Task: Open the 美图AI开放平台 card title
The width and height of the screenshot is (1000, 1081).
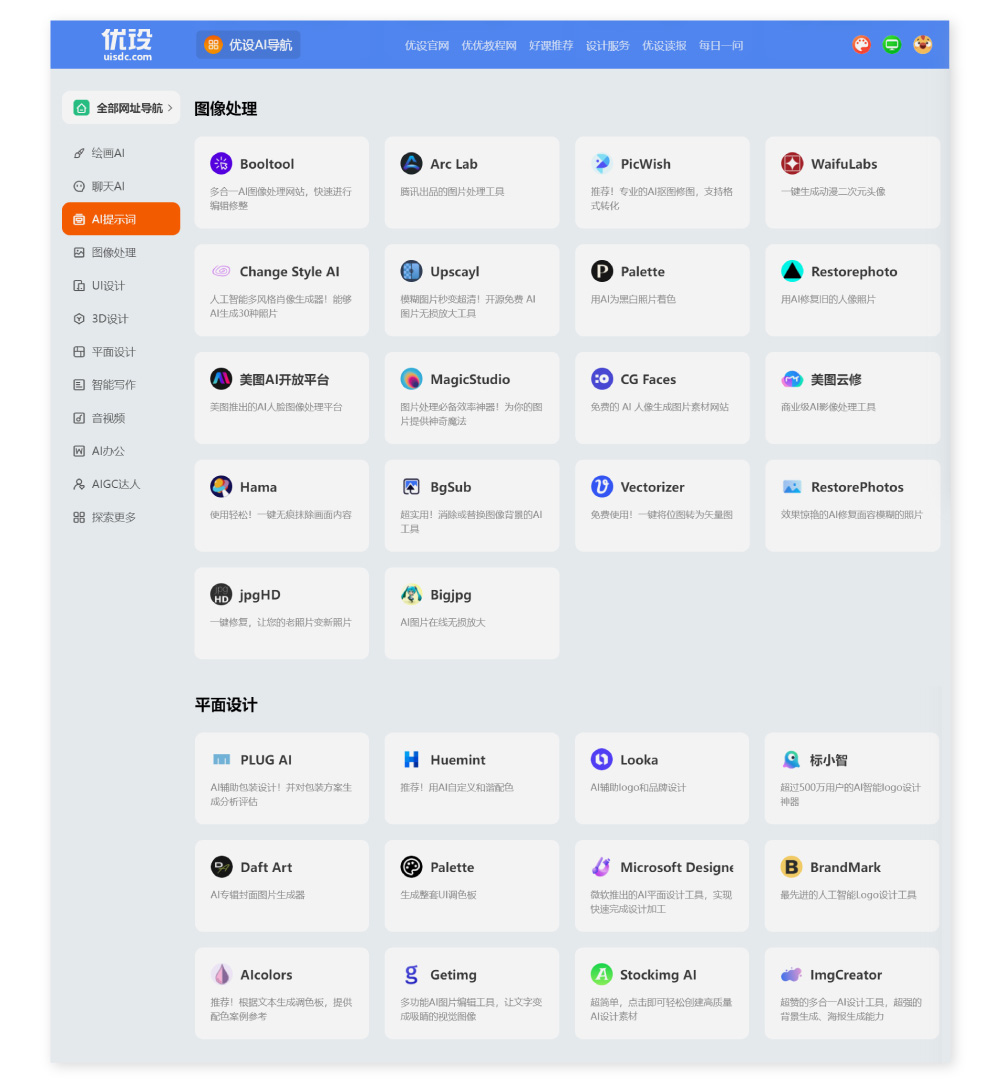Action: click(x=284, y=379)
